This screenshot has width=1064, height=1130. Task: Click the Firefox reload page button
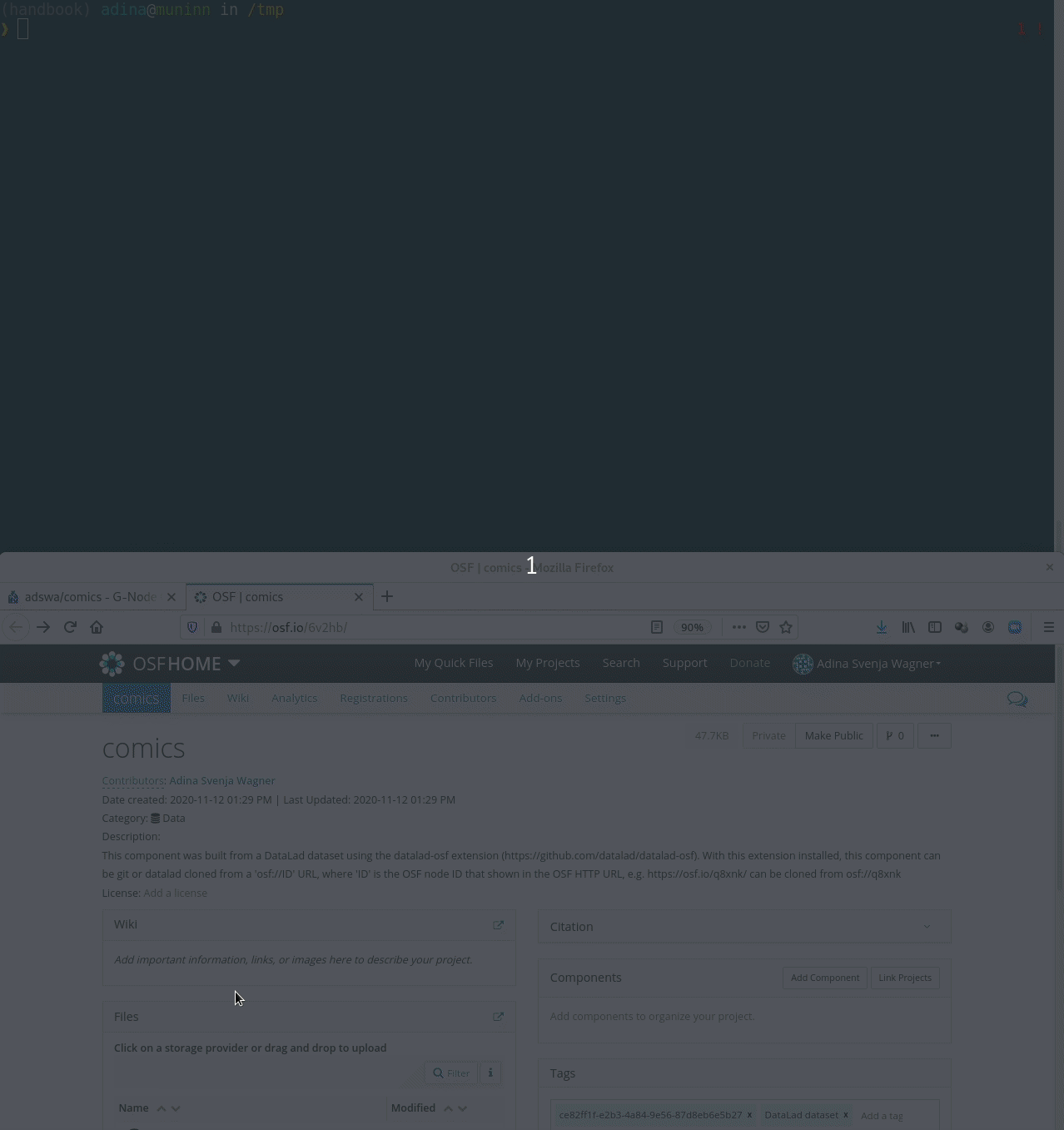tap(70, 627)
